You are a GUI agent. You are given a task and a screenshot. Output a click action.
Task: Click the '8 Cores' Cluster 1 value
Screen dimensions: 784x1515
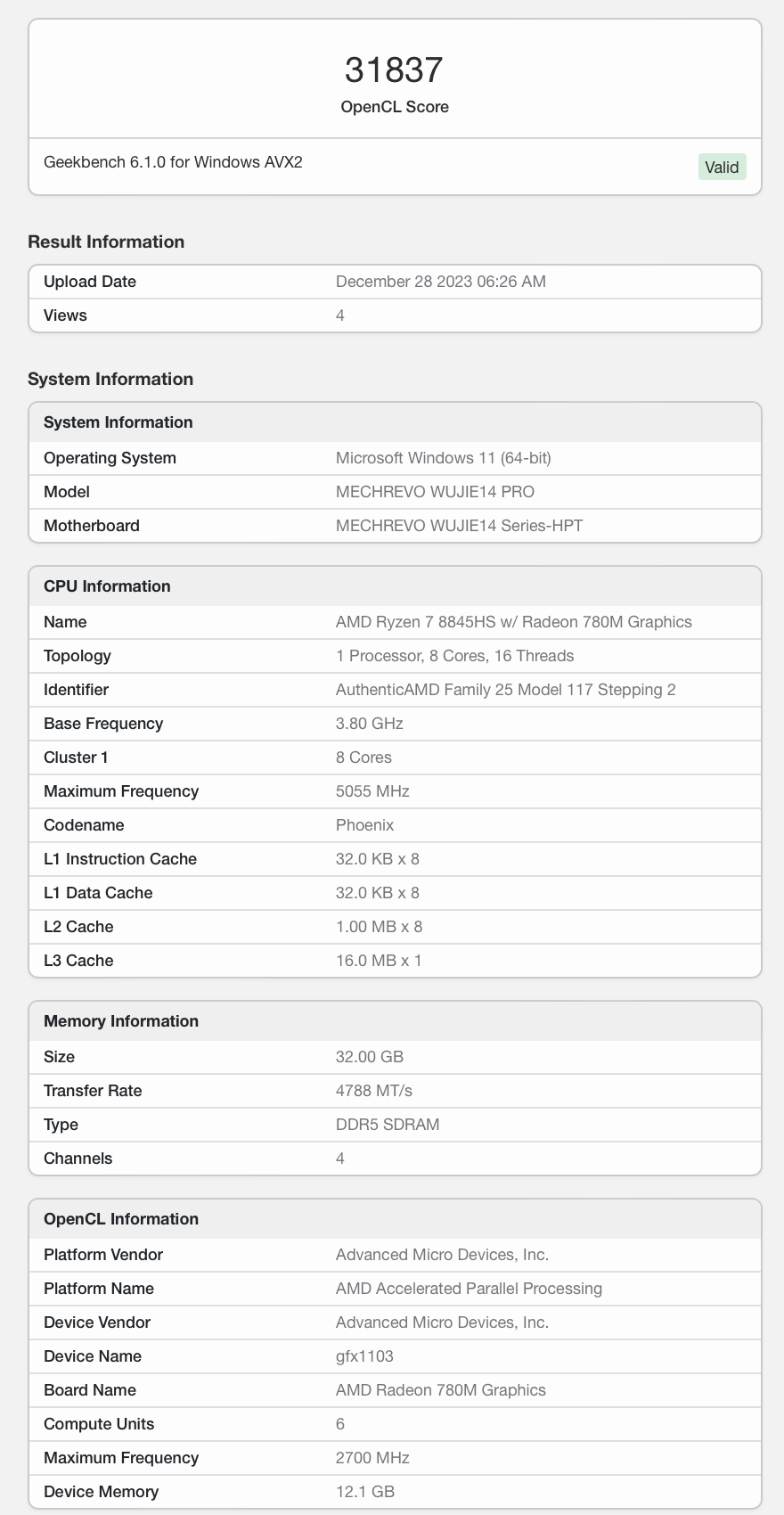363,757
